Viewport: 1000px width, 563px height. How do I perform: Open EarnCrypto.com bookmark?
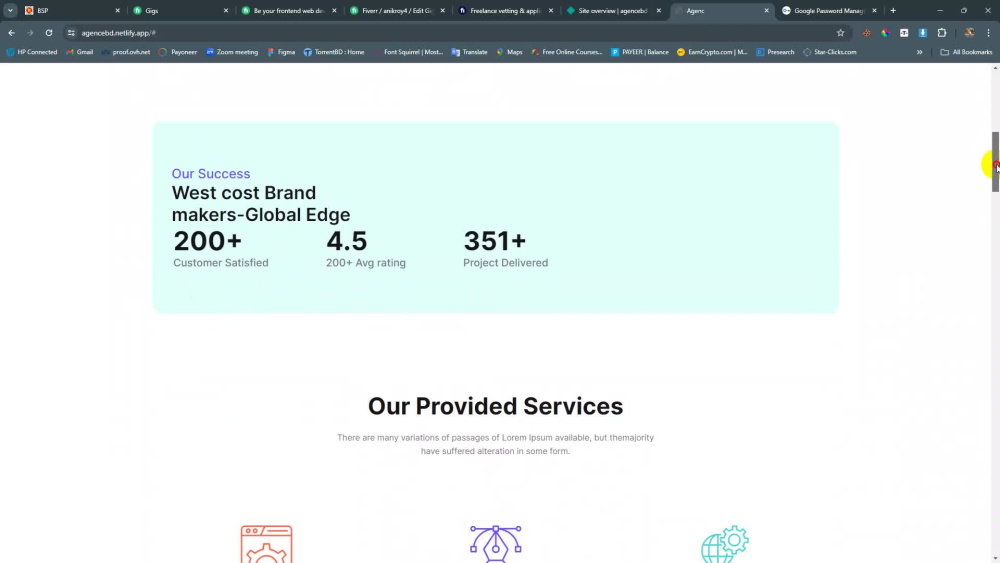(x=712, y=52)
